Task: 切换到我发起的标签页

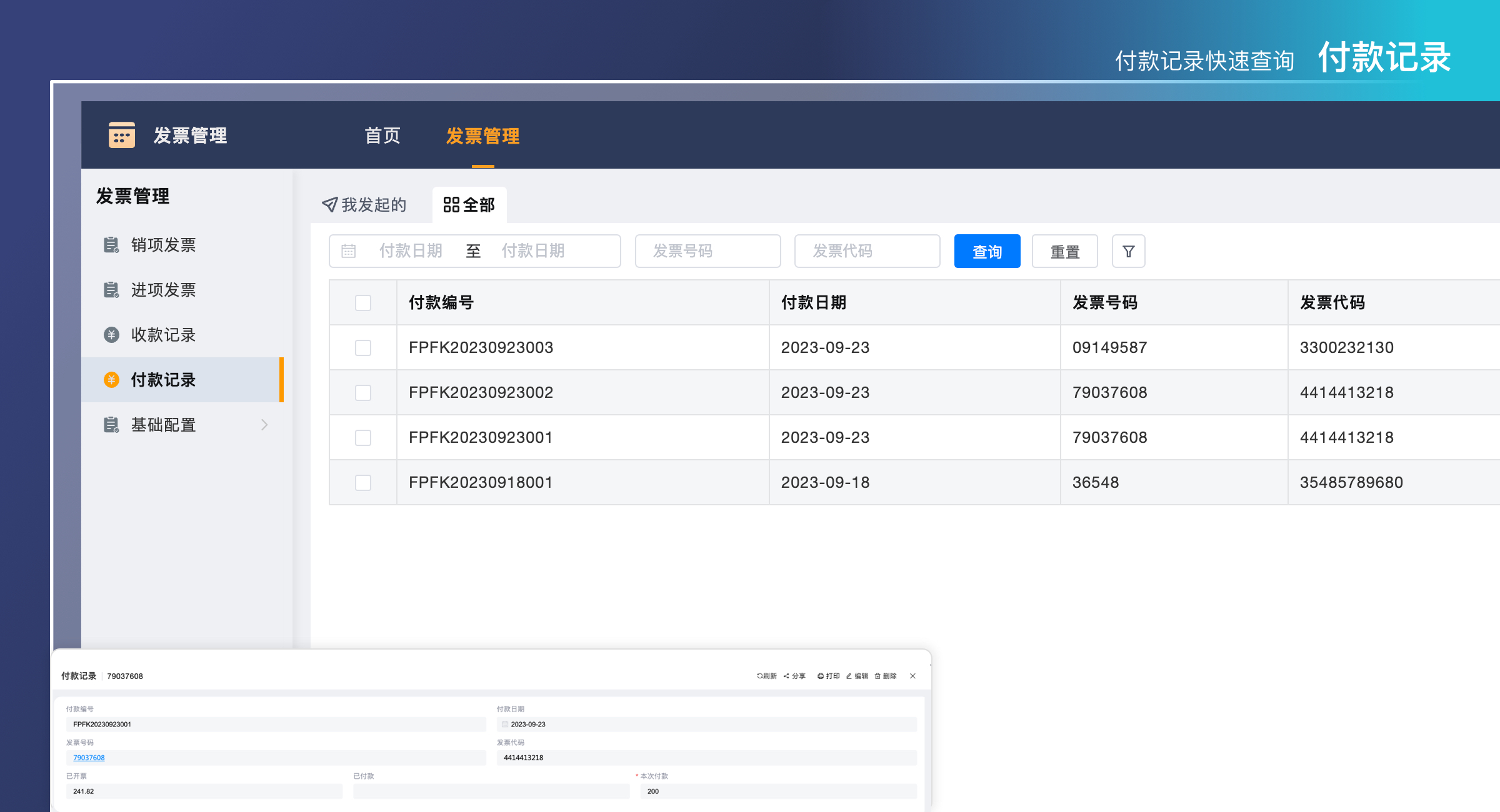Action: point(365,204)
